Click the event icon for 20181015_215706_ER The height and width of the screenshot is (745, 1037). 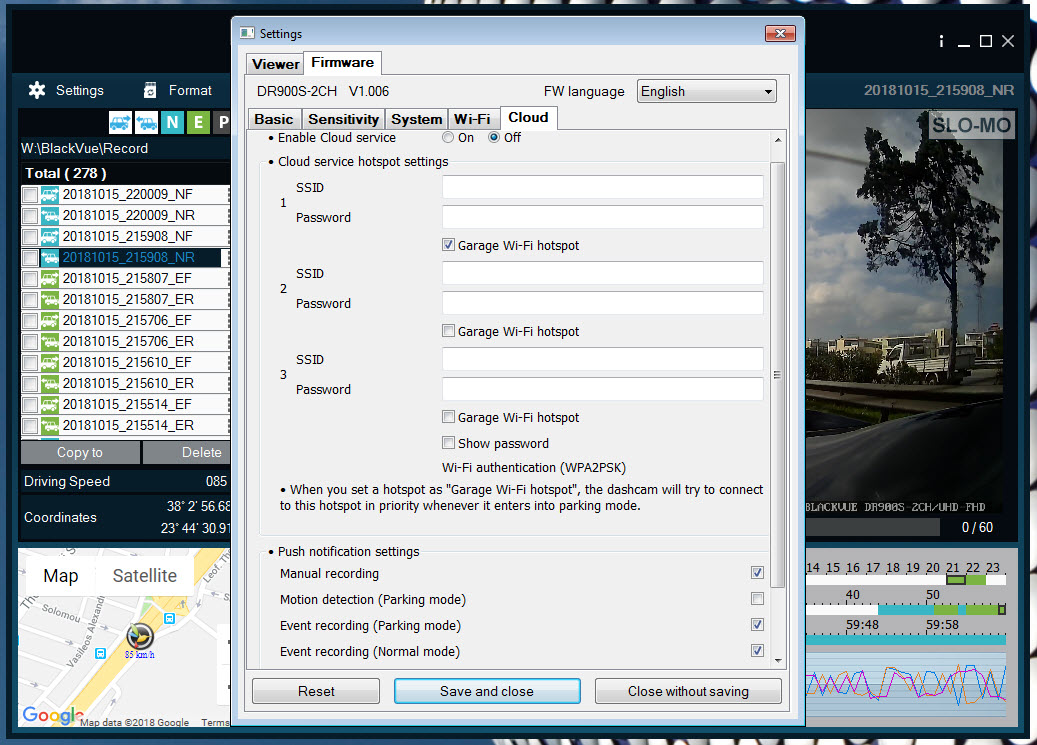click(x=50, y=341)
